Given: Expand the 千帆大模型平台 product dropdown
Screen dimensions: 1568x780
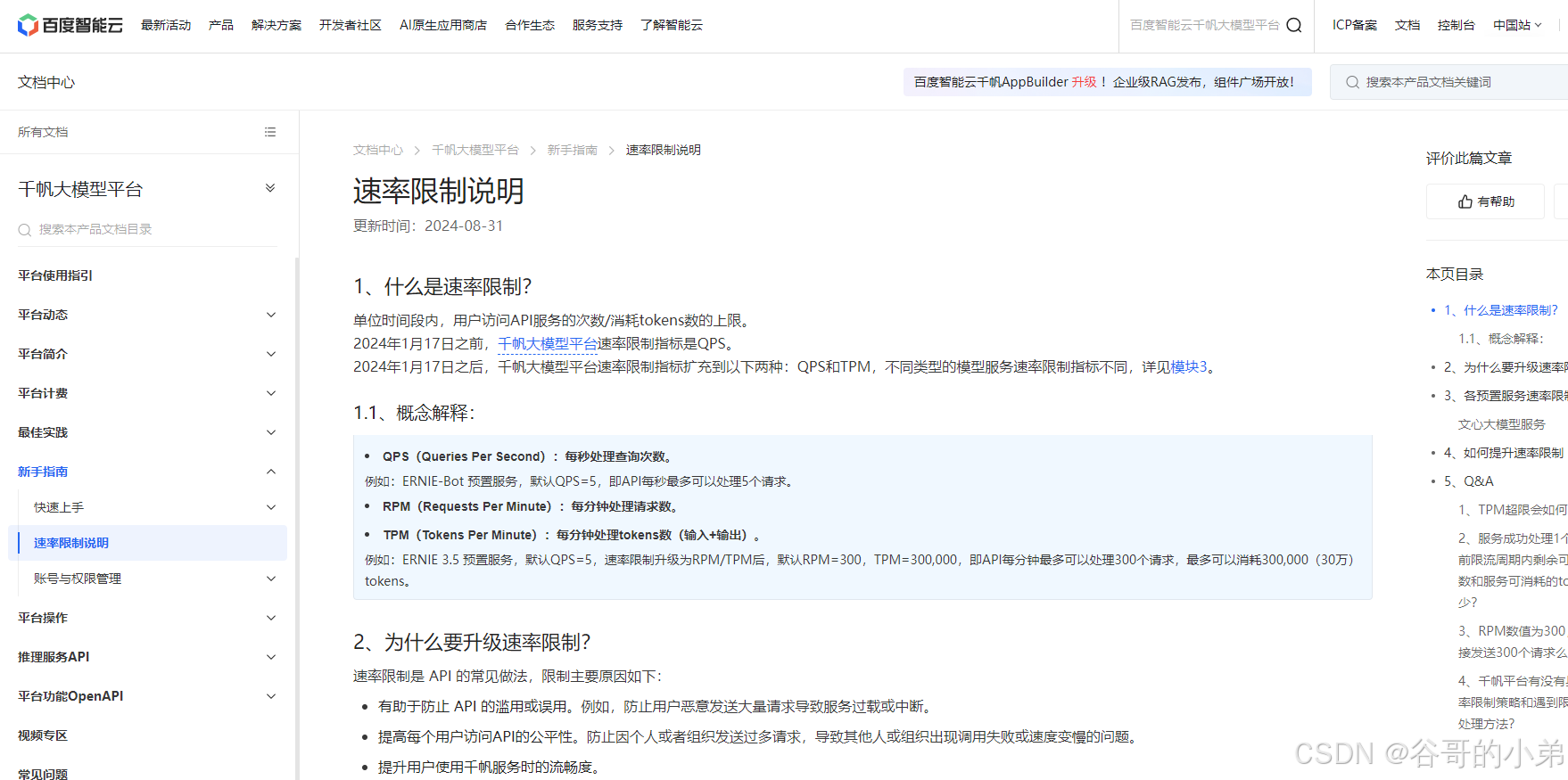Looking at the screenshot, I should [x=270, y=188].
